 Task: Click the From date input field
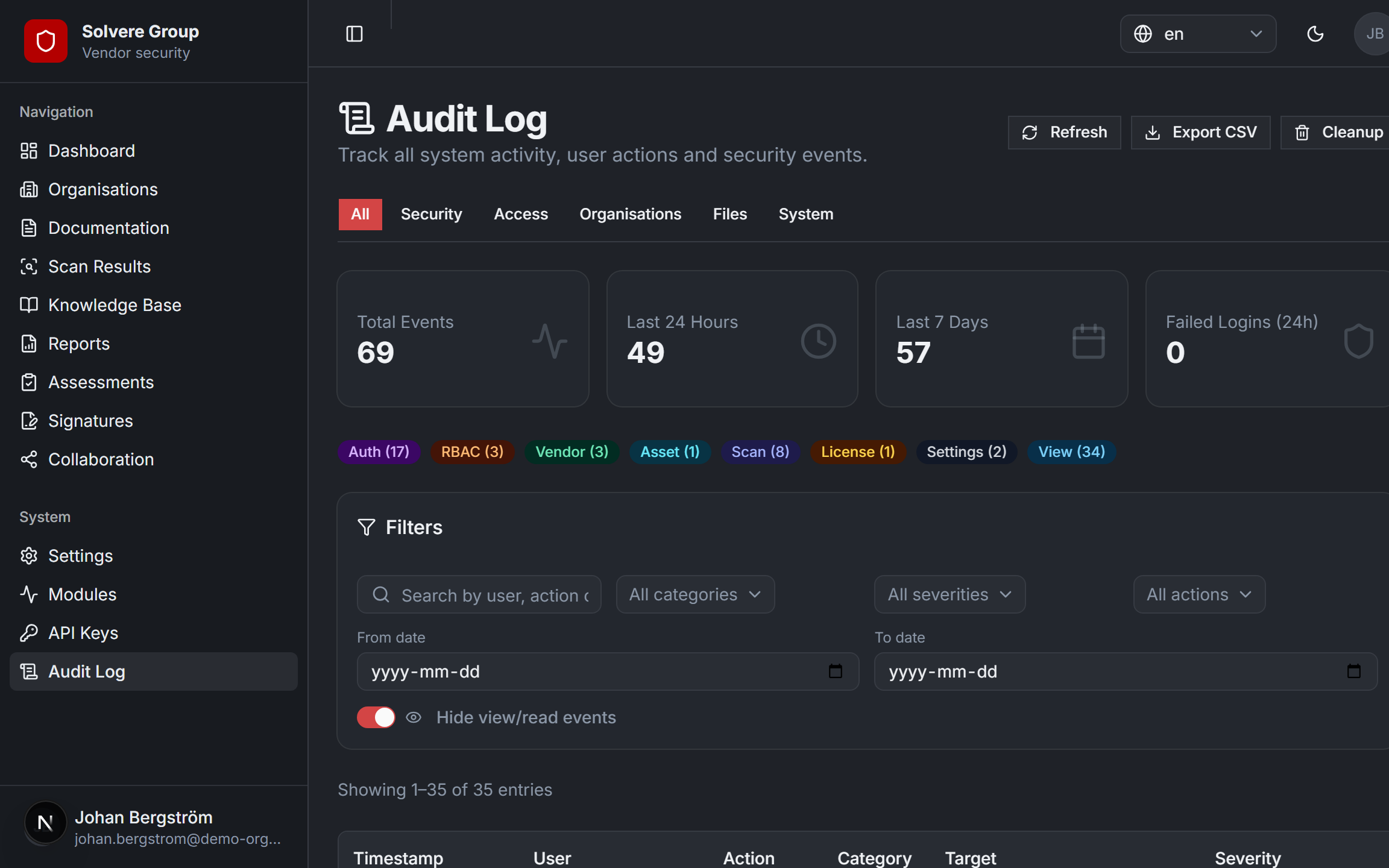pos(608,671)
